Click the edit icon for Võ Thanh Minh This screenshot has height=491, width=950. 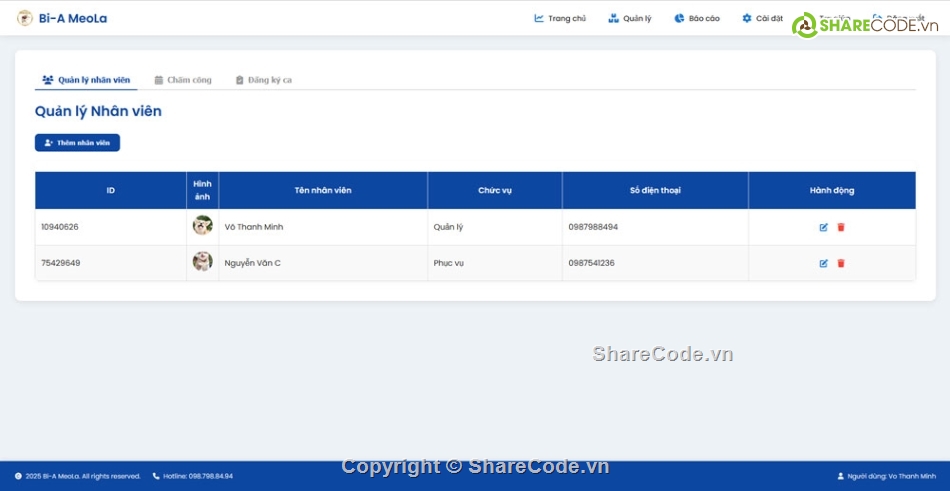point(823,227)
